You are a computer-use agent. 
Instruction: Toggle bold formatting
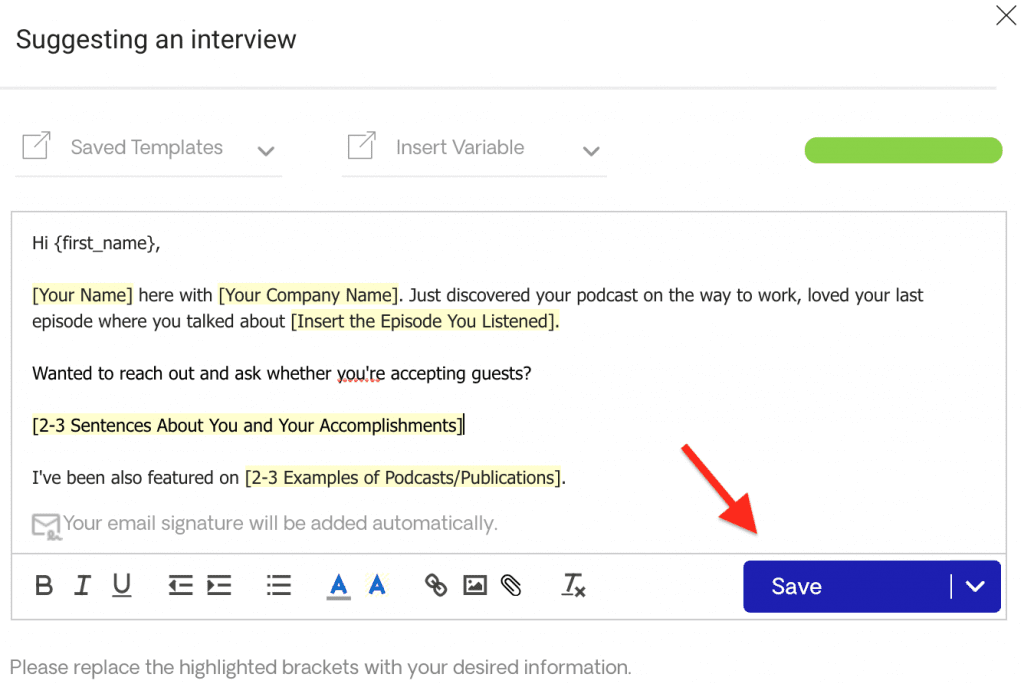pyautogui.click(x=44, y=585)
